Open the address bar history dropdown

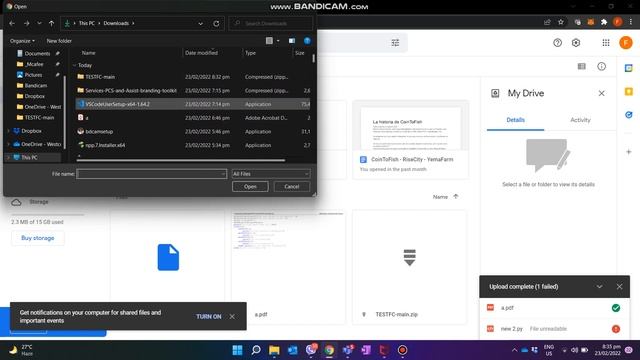point(200,23)
